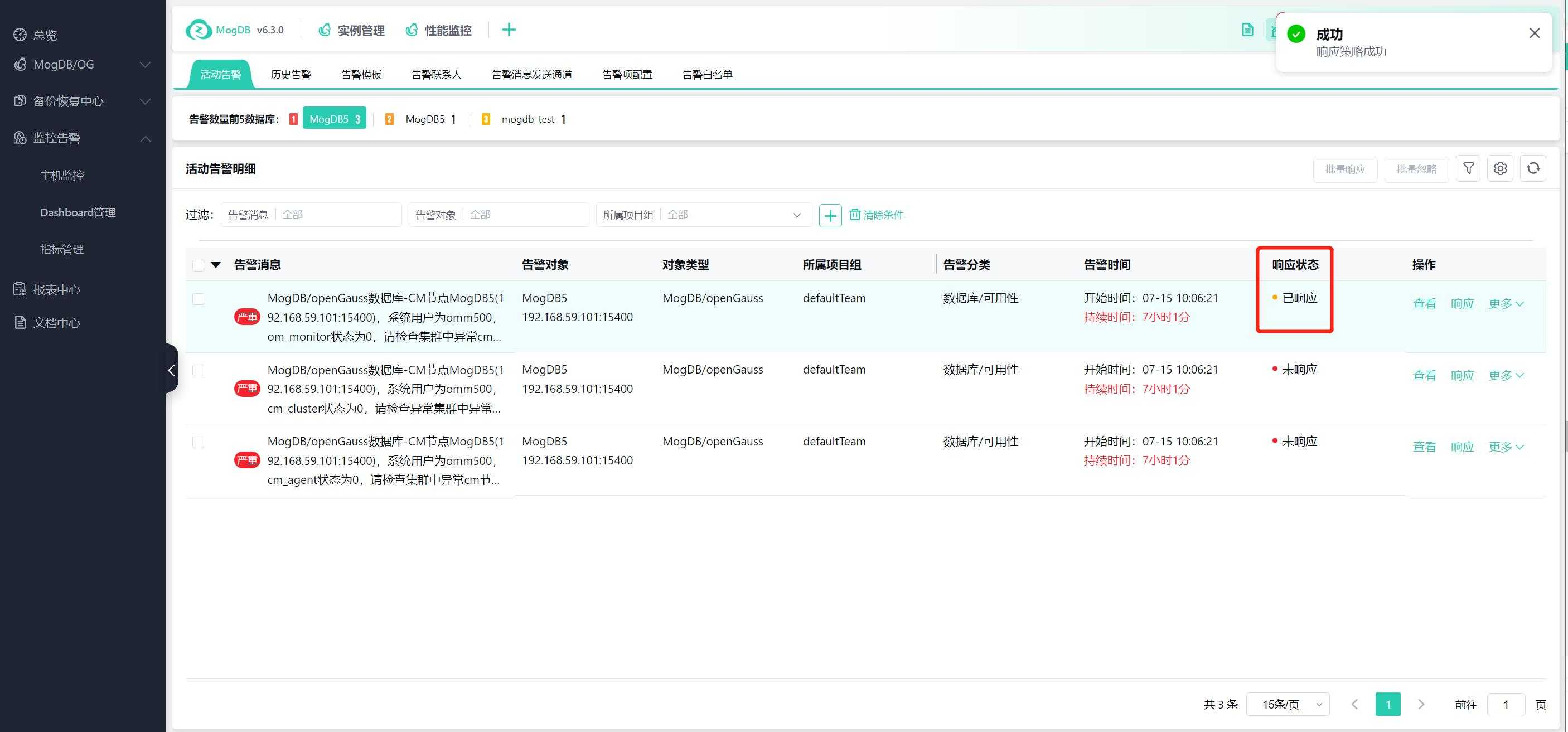Click 查看 for the cm_agent alert

1424,447
